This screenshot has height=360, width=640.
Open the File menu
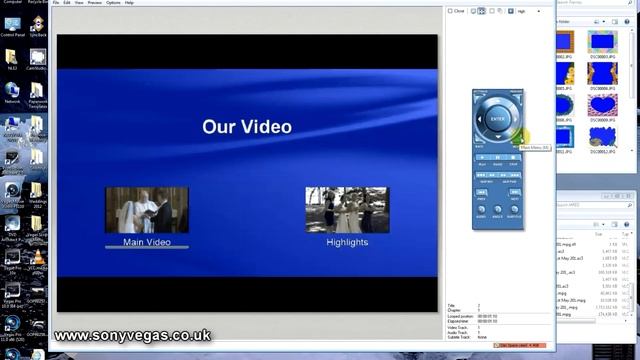(x=56, y=2)
